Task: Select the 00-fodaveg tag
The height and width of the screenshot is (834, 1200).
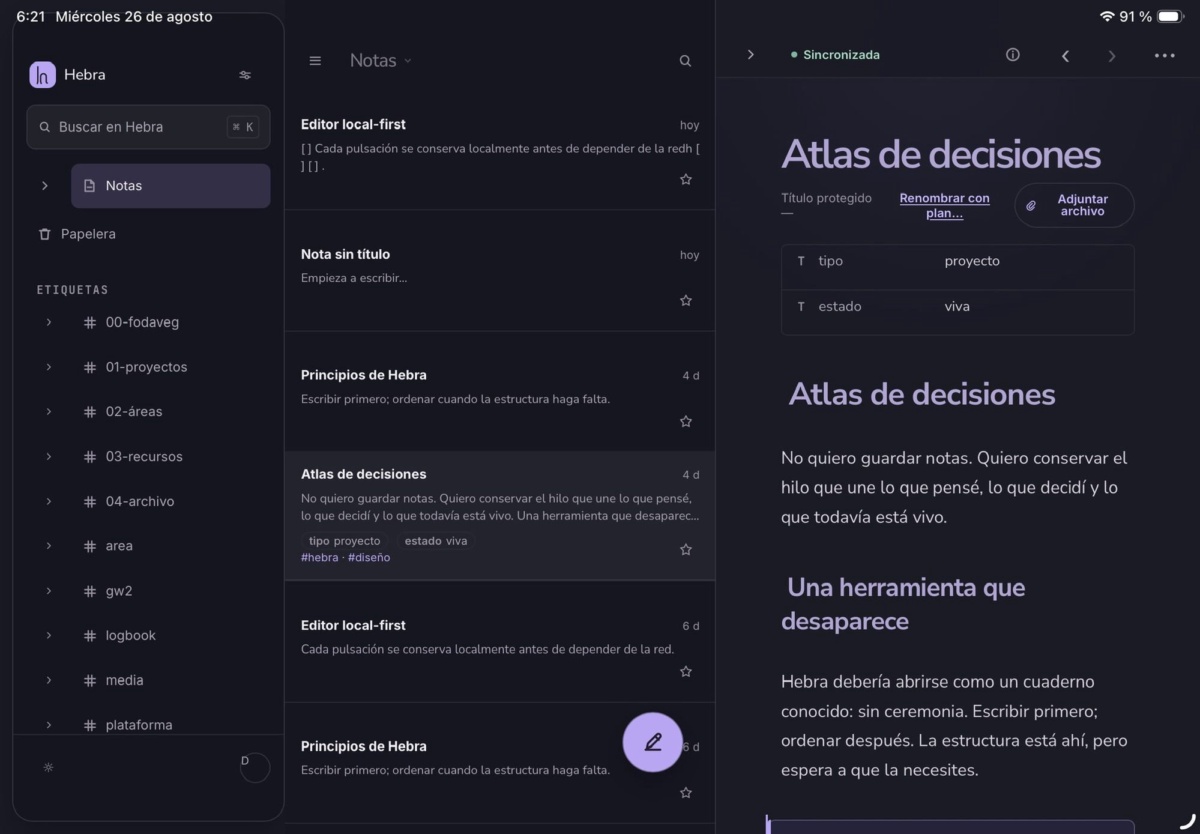Action: [x=142, y=322]
